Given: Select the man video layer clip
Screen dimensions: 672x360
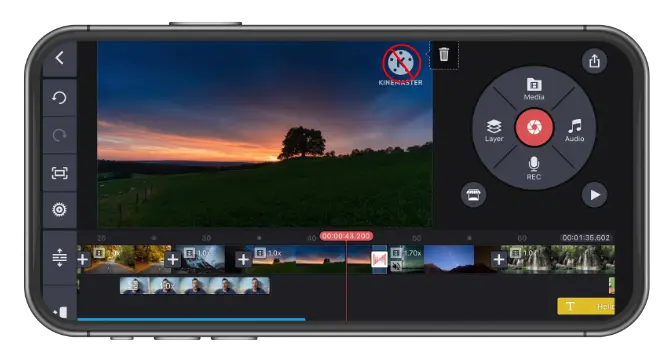Looking at the screenshot, I should click(x=195, y=286).
